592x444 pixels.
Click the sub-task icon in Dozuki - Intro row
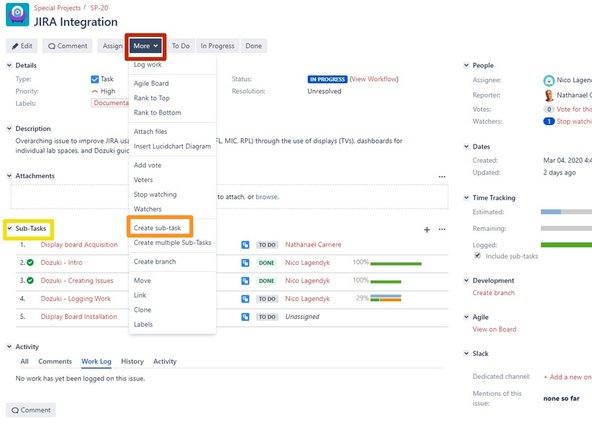pyautogui.click(x=245, y=263)
